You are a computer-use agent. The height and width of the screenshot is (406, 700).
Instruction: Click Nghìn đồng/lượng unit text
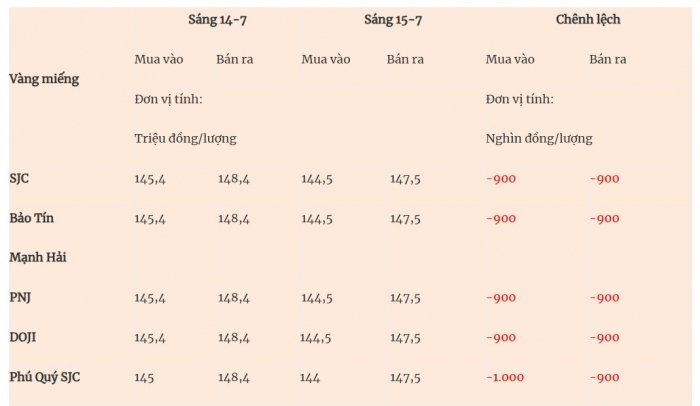click(x=539, y=138)
